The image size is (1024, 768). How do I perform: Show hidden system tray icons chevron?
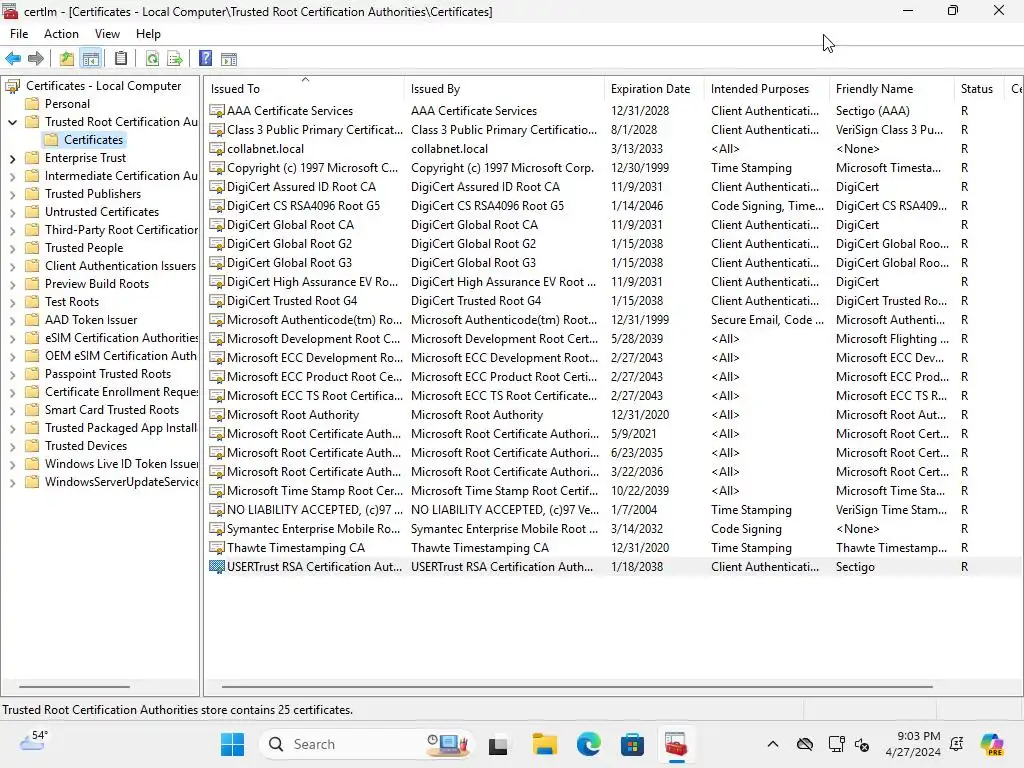point(773,744)
